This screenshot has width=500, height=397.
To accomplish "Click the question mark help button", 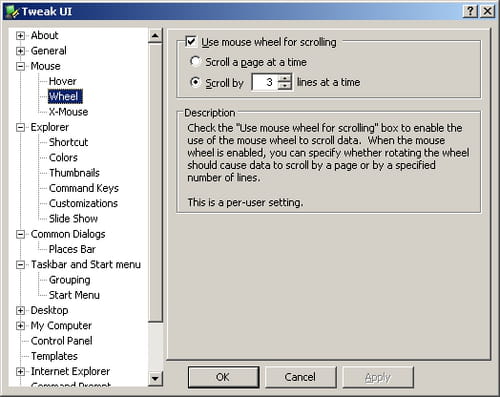I will 470,12.
